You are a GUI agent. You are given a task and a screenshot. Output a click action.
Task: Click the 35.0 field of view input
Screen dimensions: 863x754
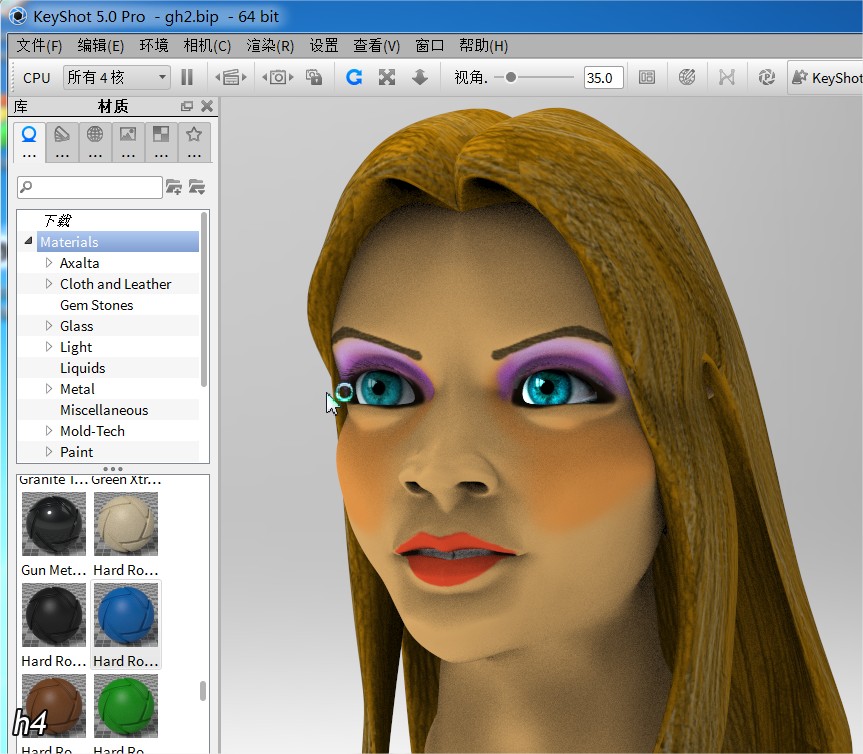pos(603,78)
